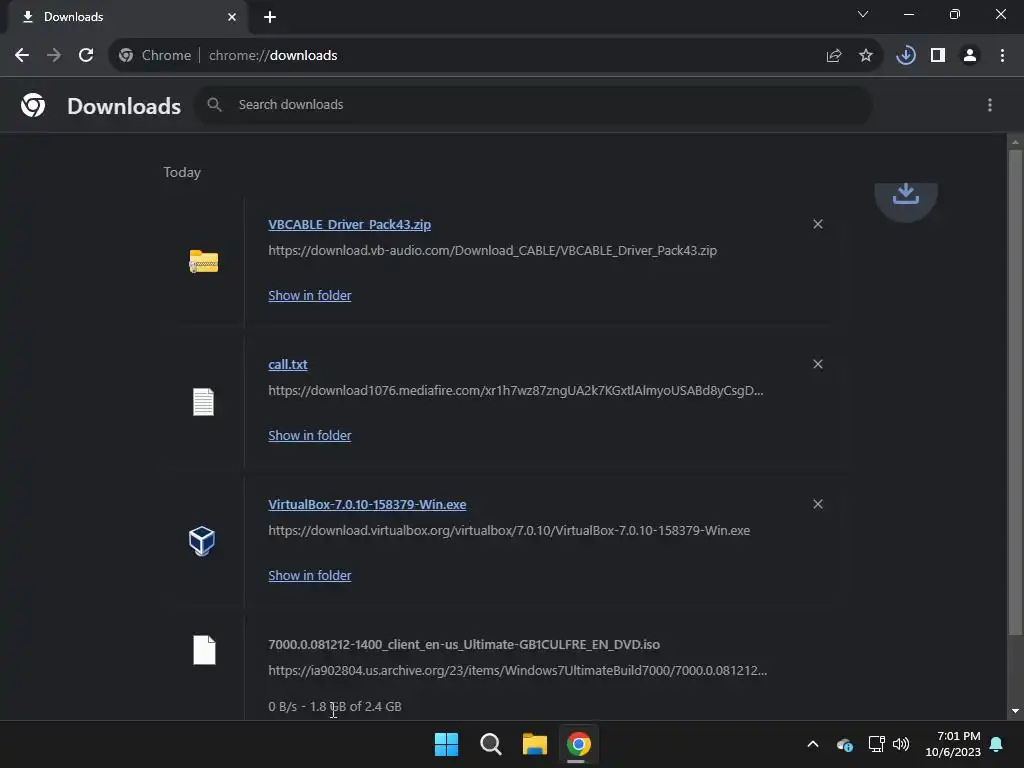This screenshot has width=1024, height=768.
Task: Focus the Search downloads field
Action: coord(533,104)
